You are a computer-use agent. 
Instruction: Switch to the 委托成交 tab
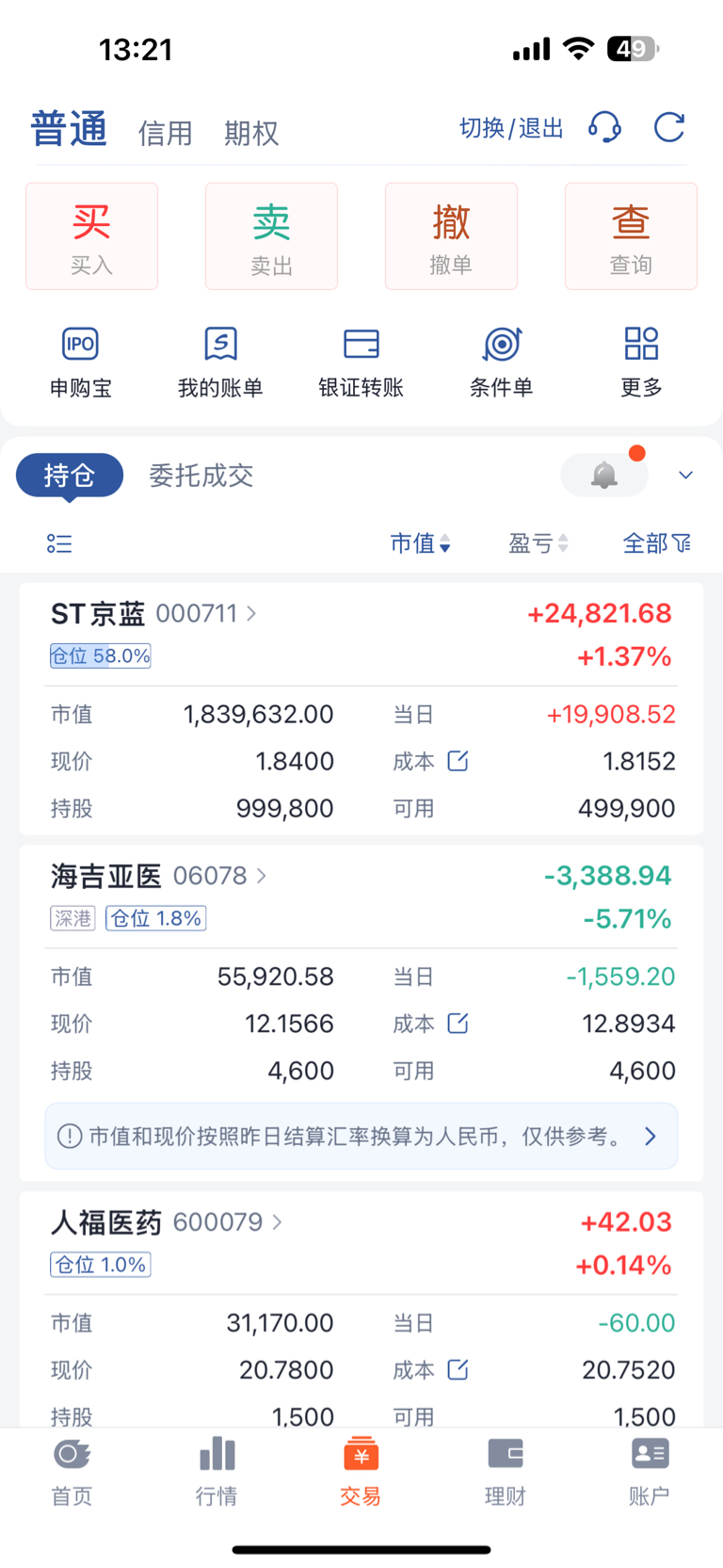[201, 476]
